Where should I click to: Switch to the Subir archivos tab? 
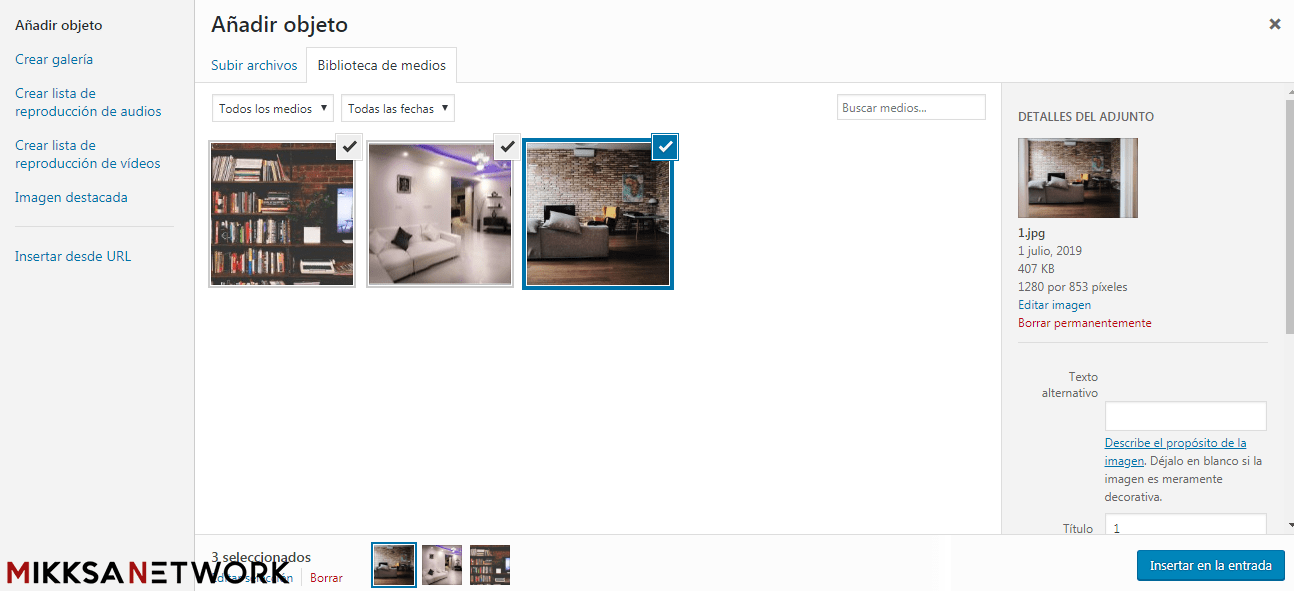click(254, 65)
